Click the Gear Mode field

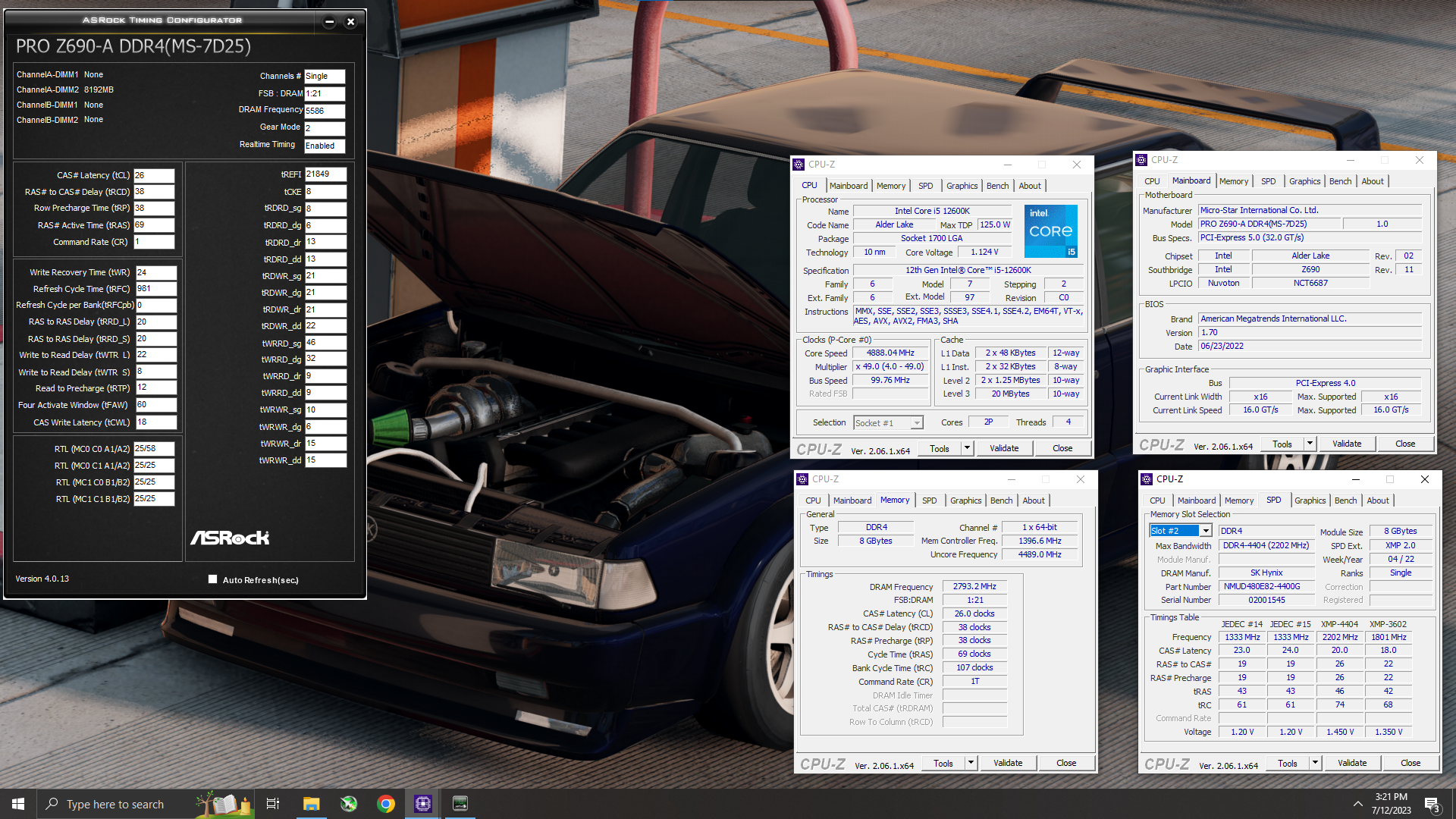325,128
